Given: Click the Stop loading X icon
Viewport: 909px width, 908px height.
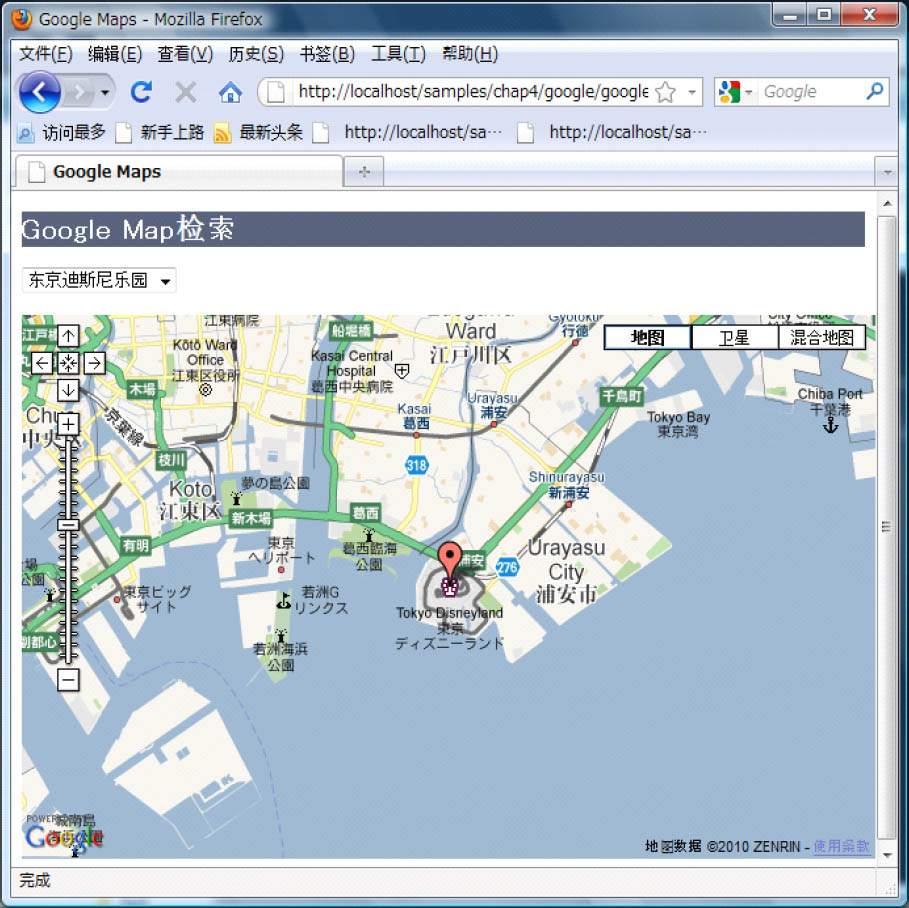Looking at the screenshot, I should pyautogui.click(x=186, y=92).
